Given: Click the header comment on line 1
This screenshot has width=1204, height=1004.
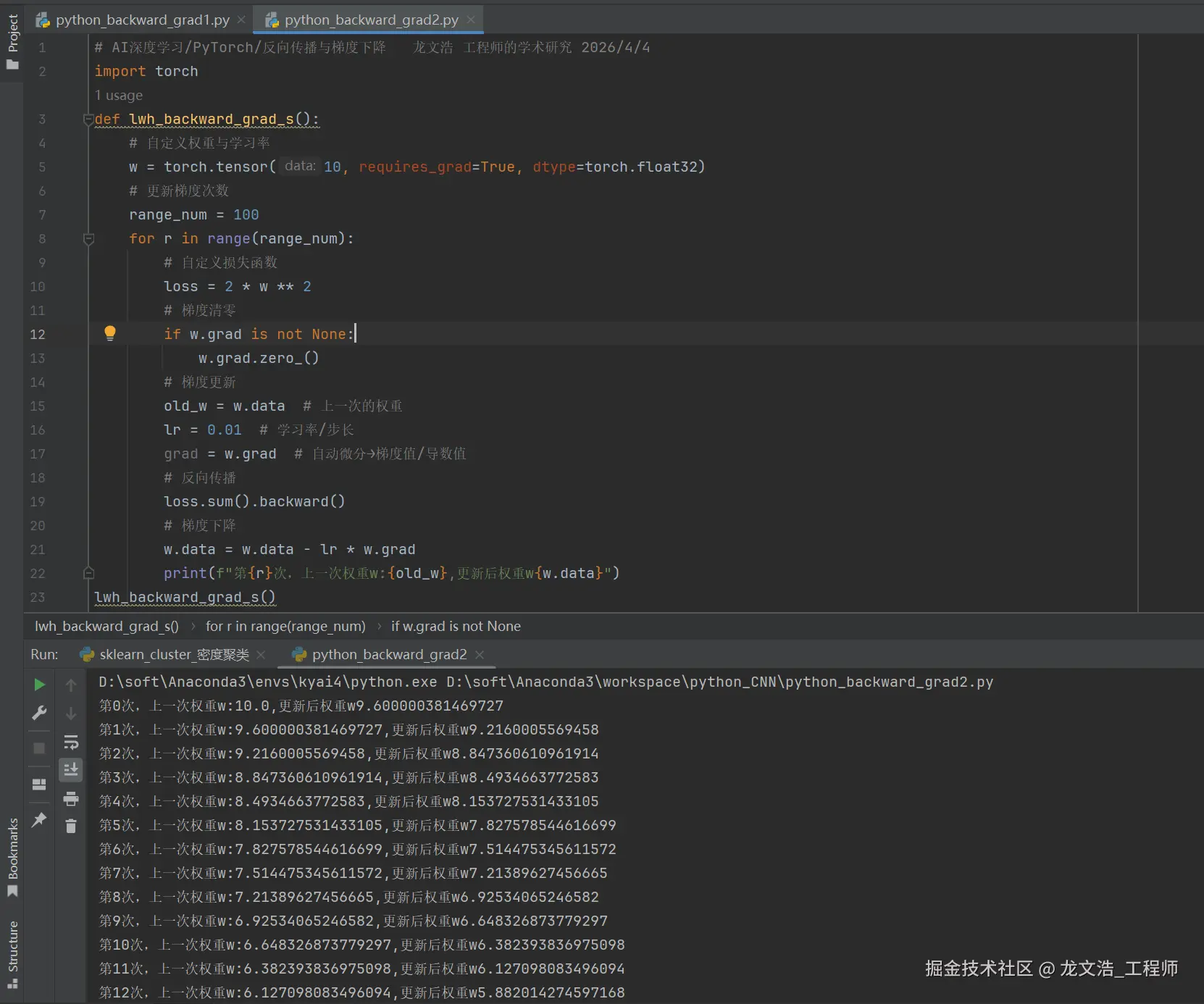Looking at the screenshot, I should (x=372, y=48).
